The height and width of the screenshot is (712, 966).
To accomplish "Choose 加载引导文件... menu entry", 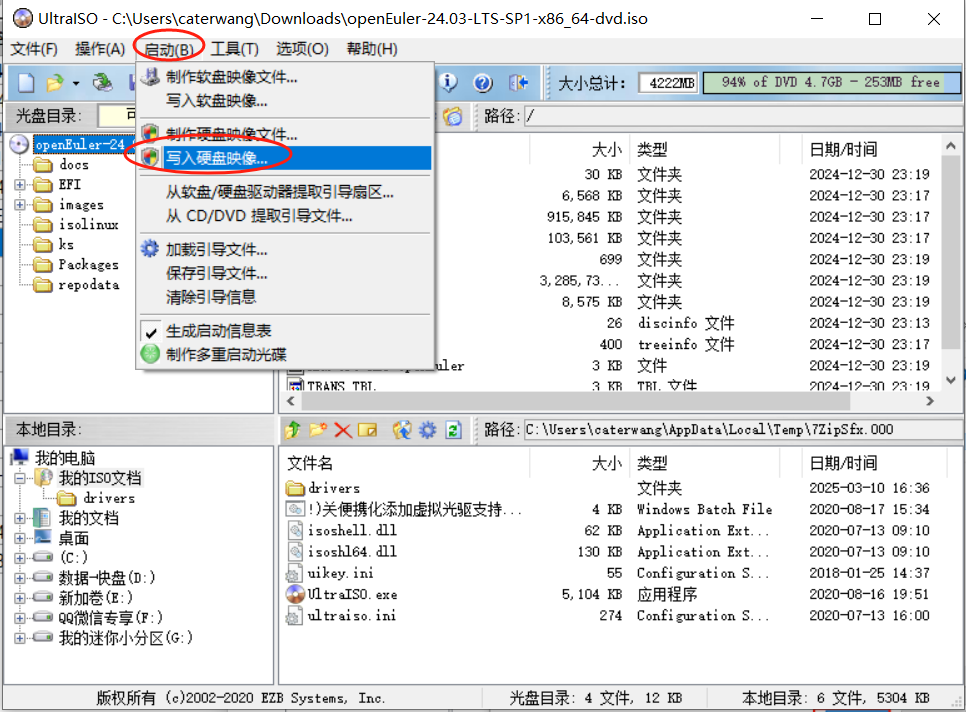I will [x=283, y=249].
